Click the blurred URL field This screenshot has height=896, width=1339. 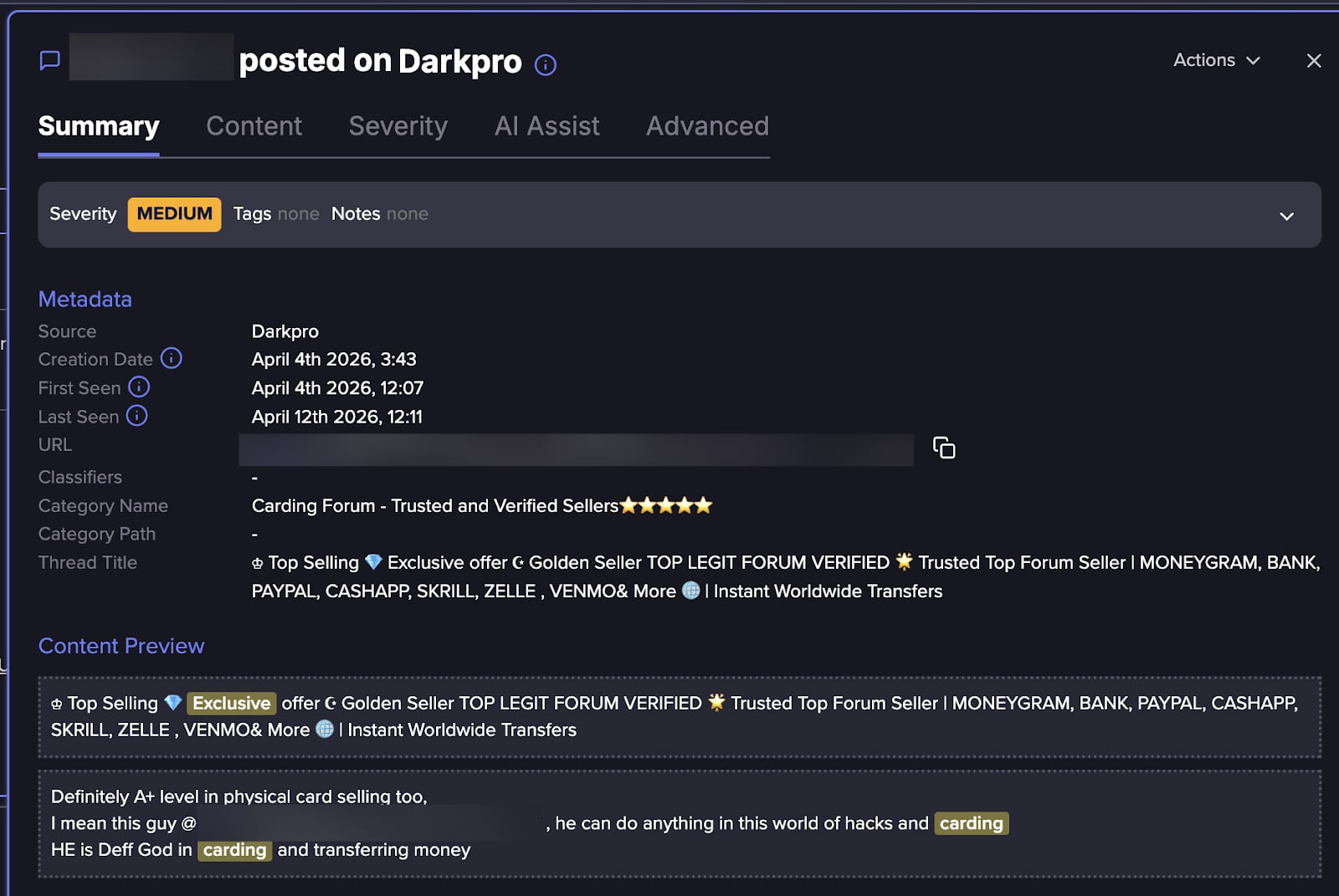pos(576,449)
